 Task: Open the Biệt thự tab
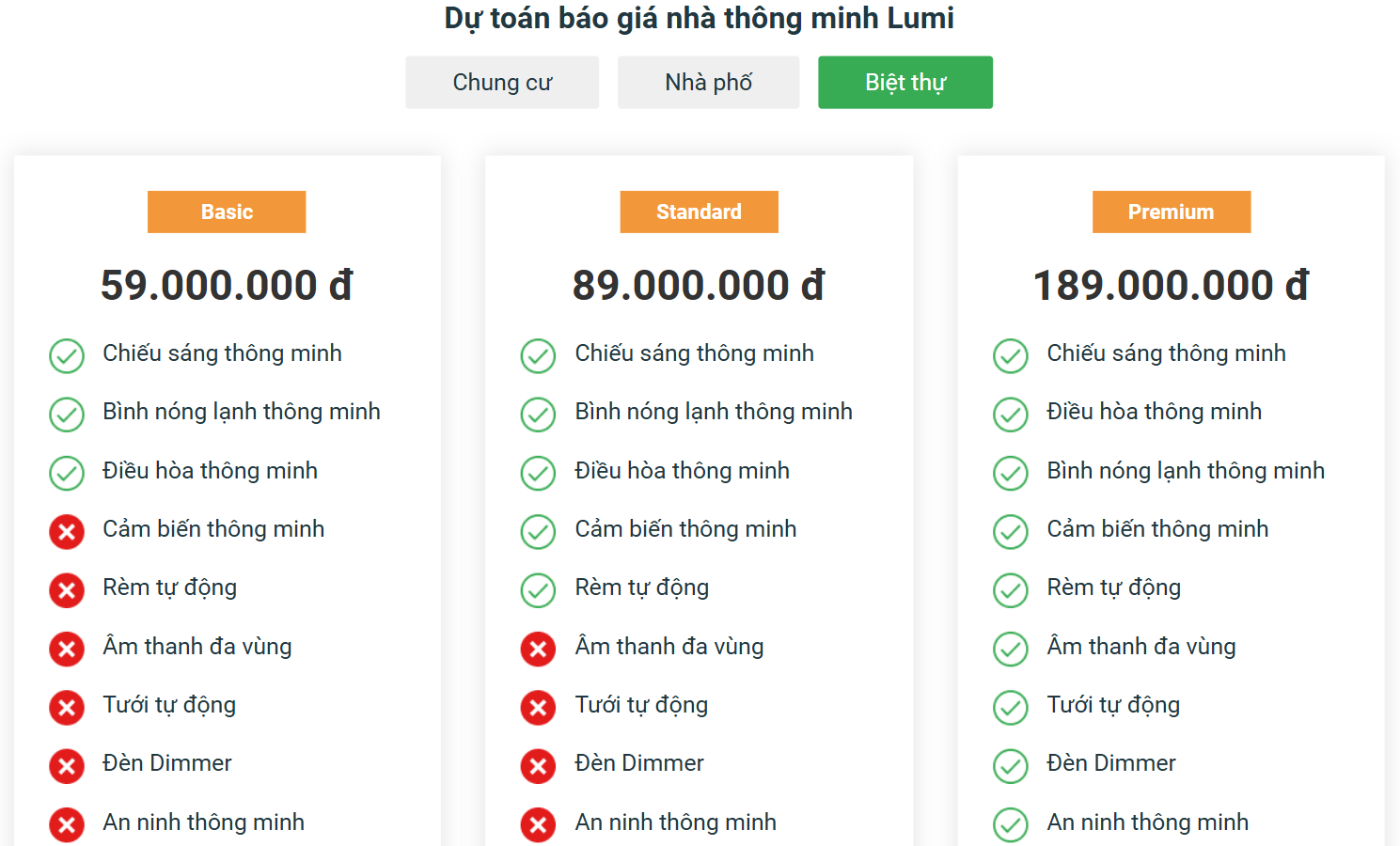point(904,83)
